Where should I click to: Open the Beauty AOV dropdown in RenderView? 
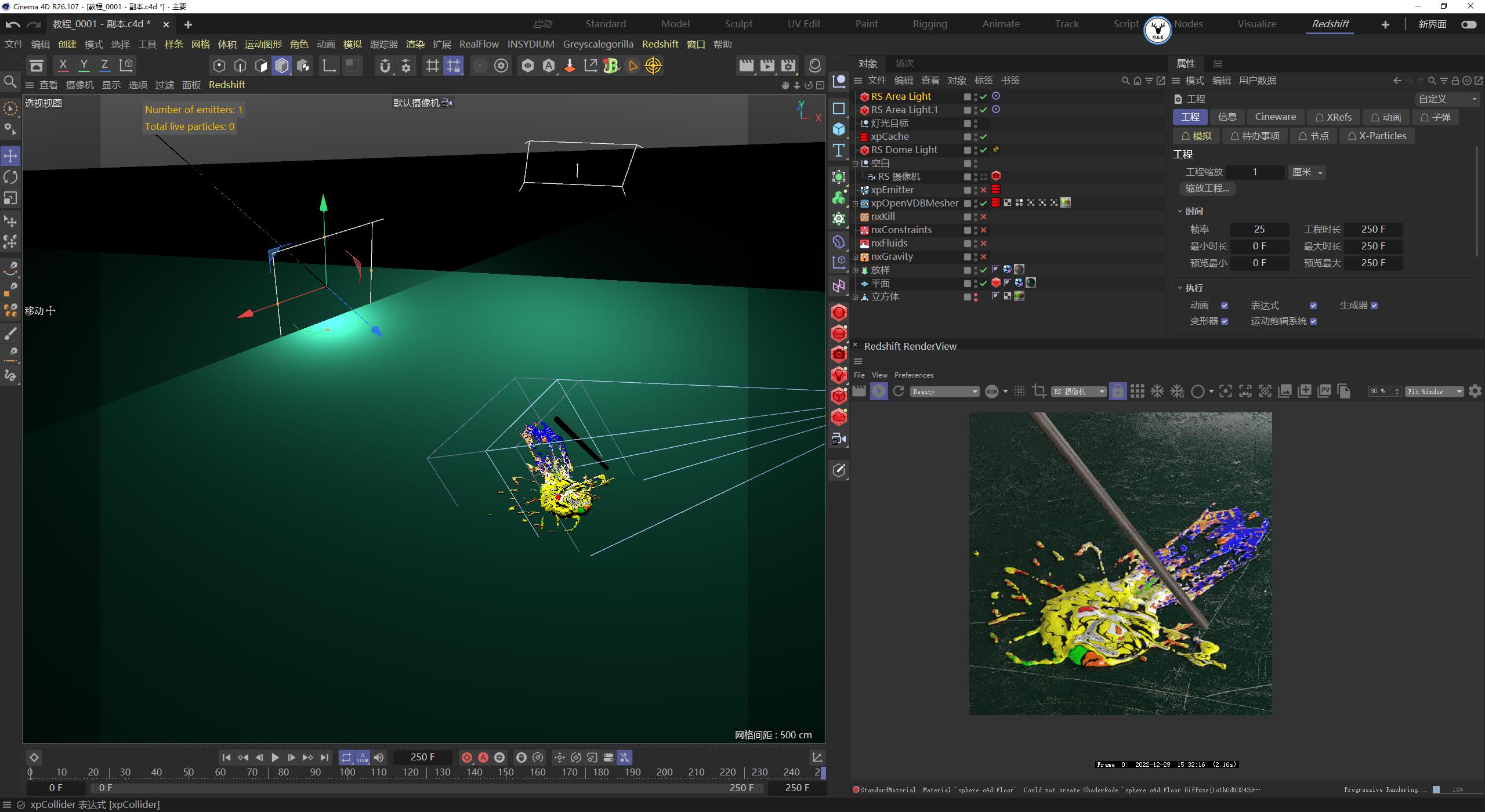coord(944,391)
